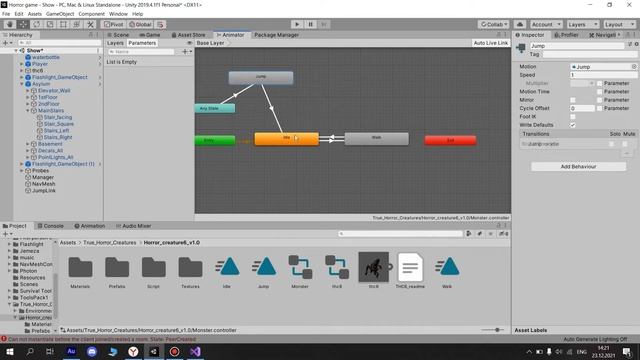This screenshot has width=640, height=360.
Task: Switch to the Animation tab
Action: [x=90, y=226]
